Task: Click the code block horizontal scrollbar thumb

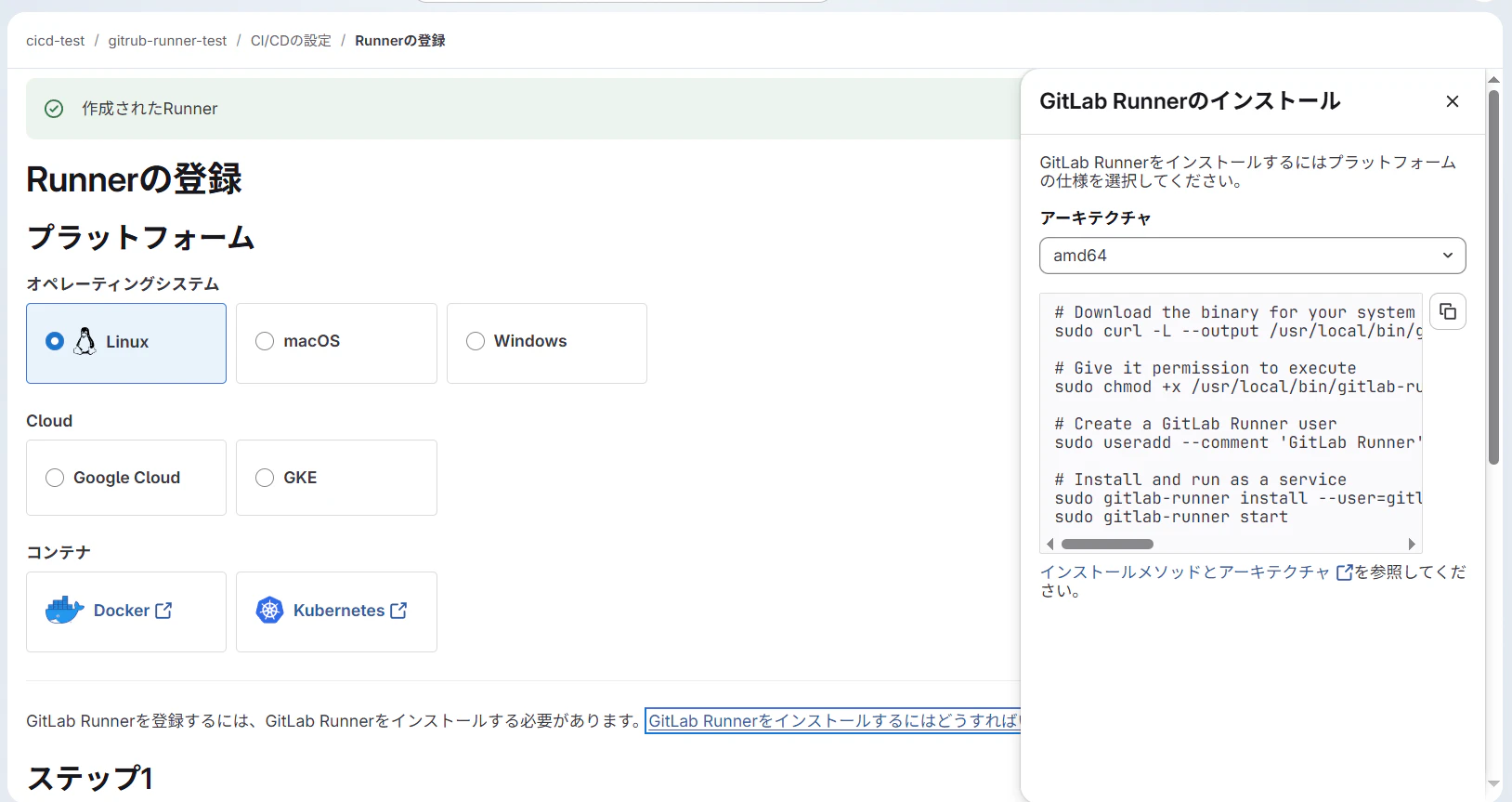Action: 1107,545
